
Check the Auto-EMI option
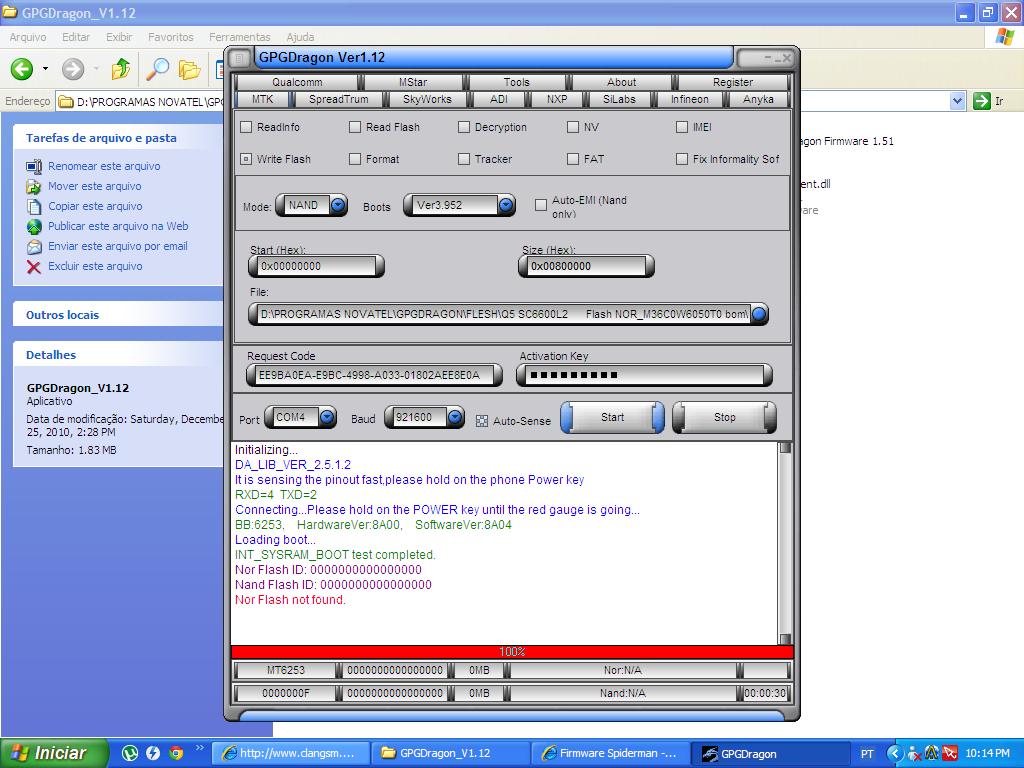point(541,205)
